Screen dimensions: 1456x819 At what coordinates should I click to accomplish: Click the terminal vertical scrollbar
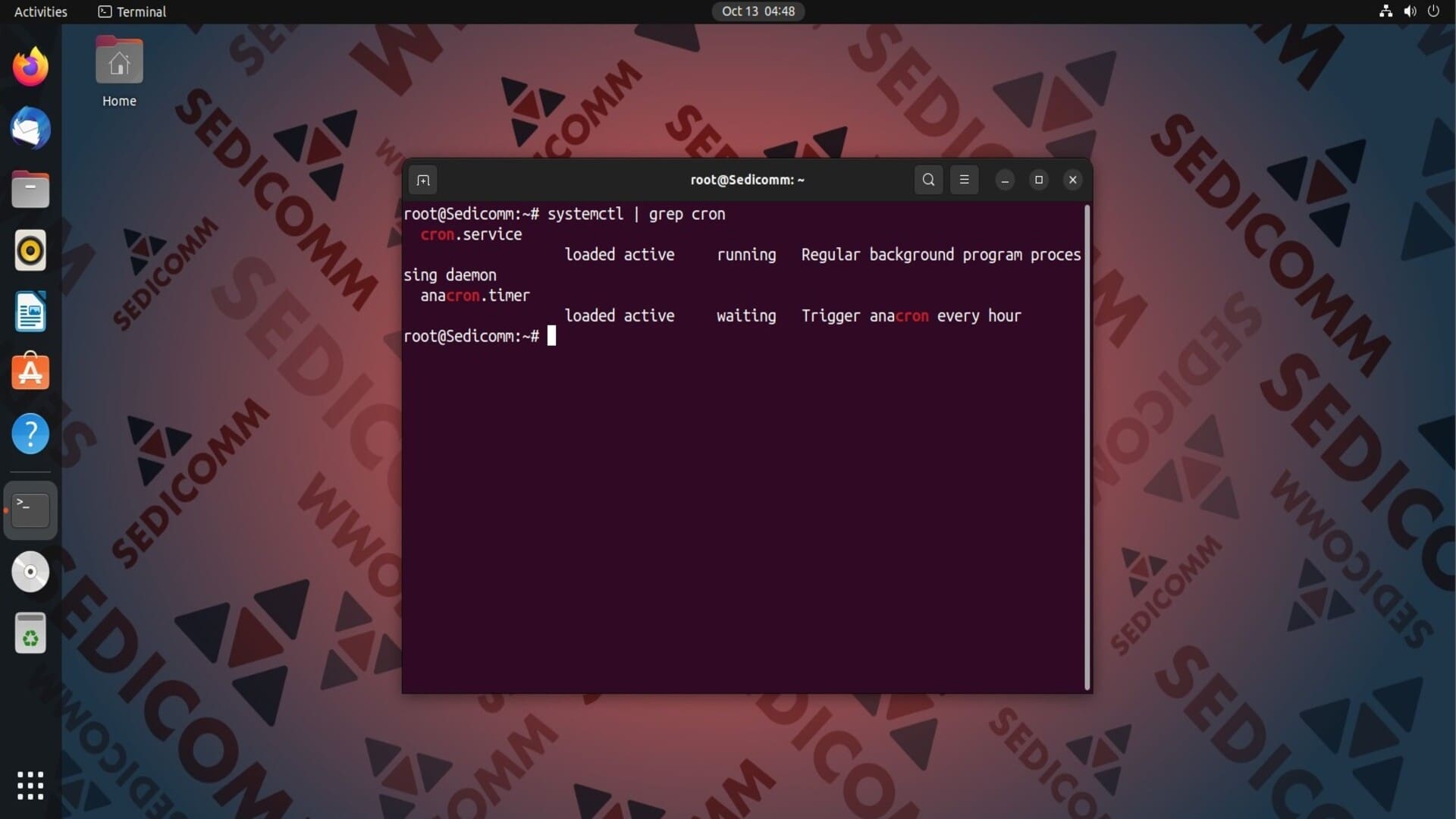point(1087,447)
